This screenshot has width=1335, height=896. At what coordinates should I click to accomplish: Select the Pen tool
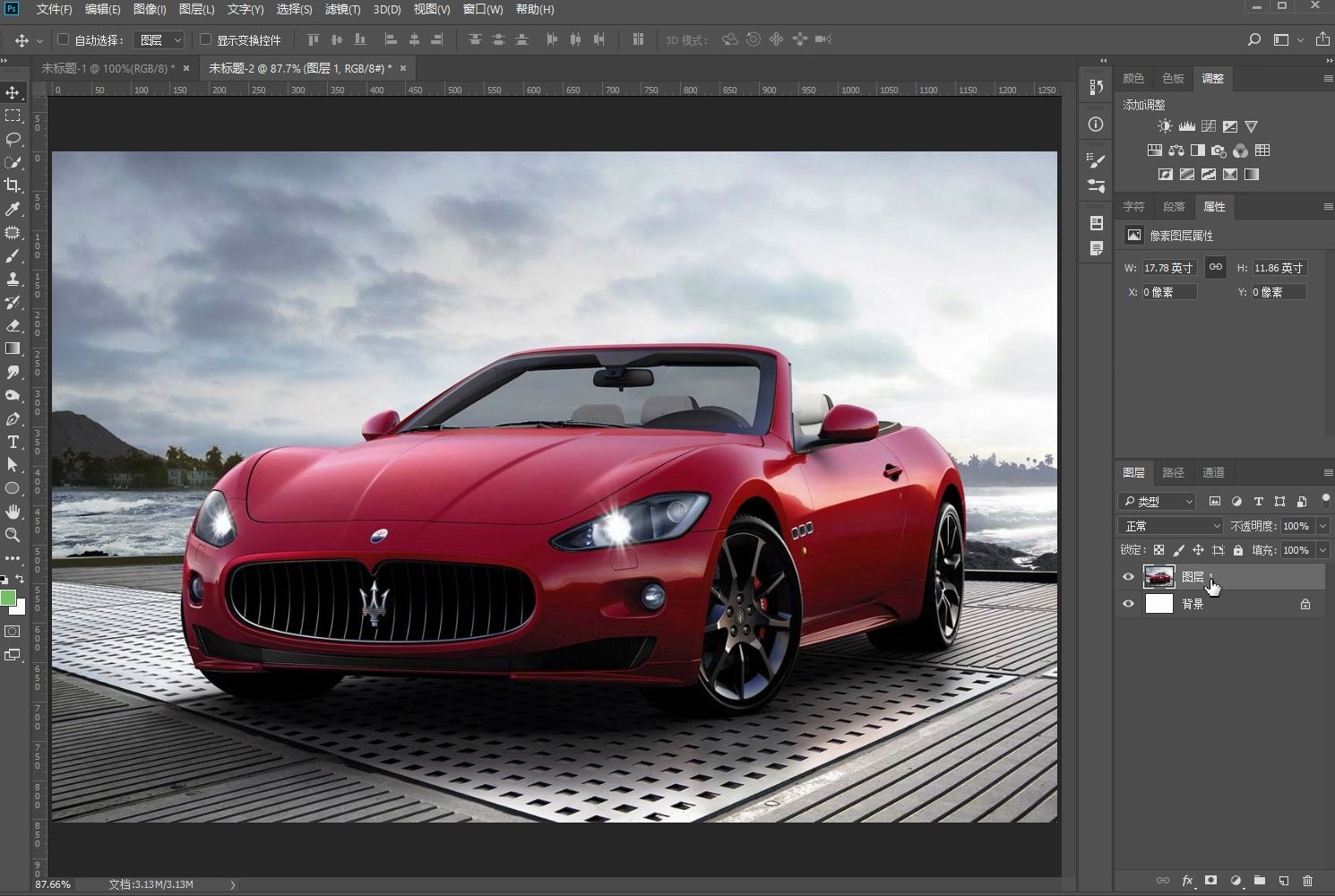(x=13, y=418)
